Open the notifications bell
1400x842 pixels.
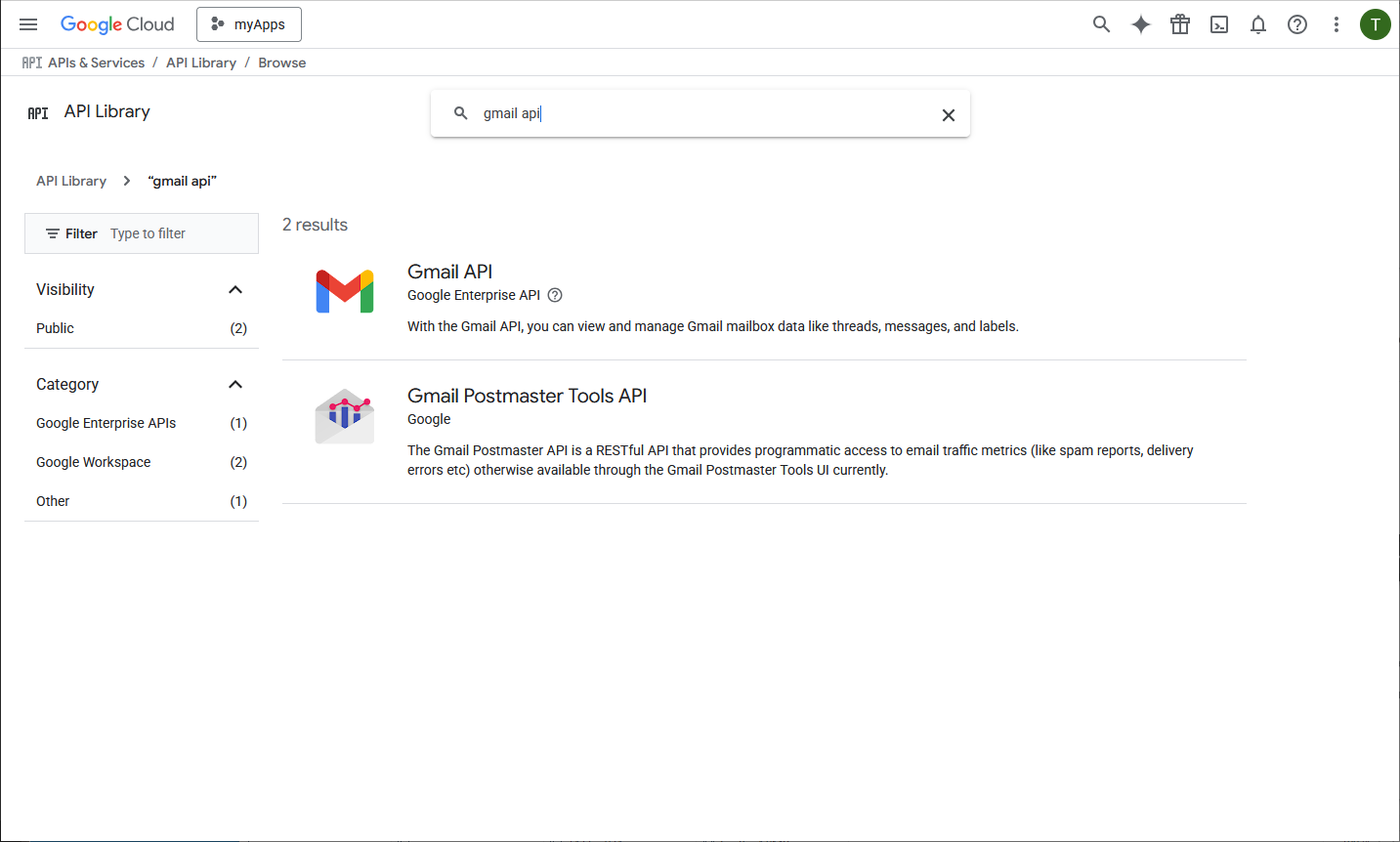[x=1258, y=24]
